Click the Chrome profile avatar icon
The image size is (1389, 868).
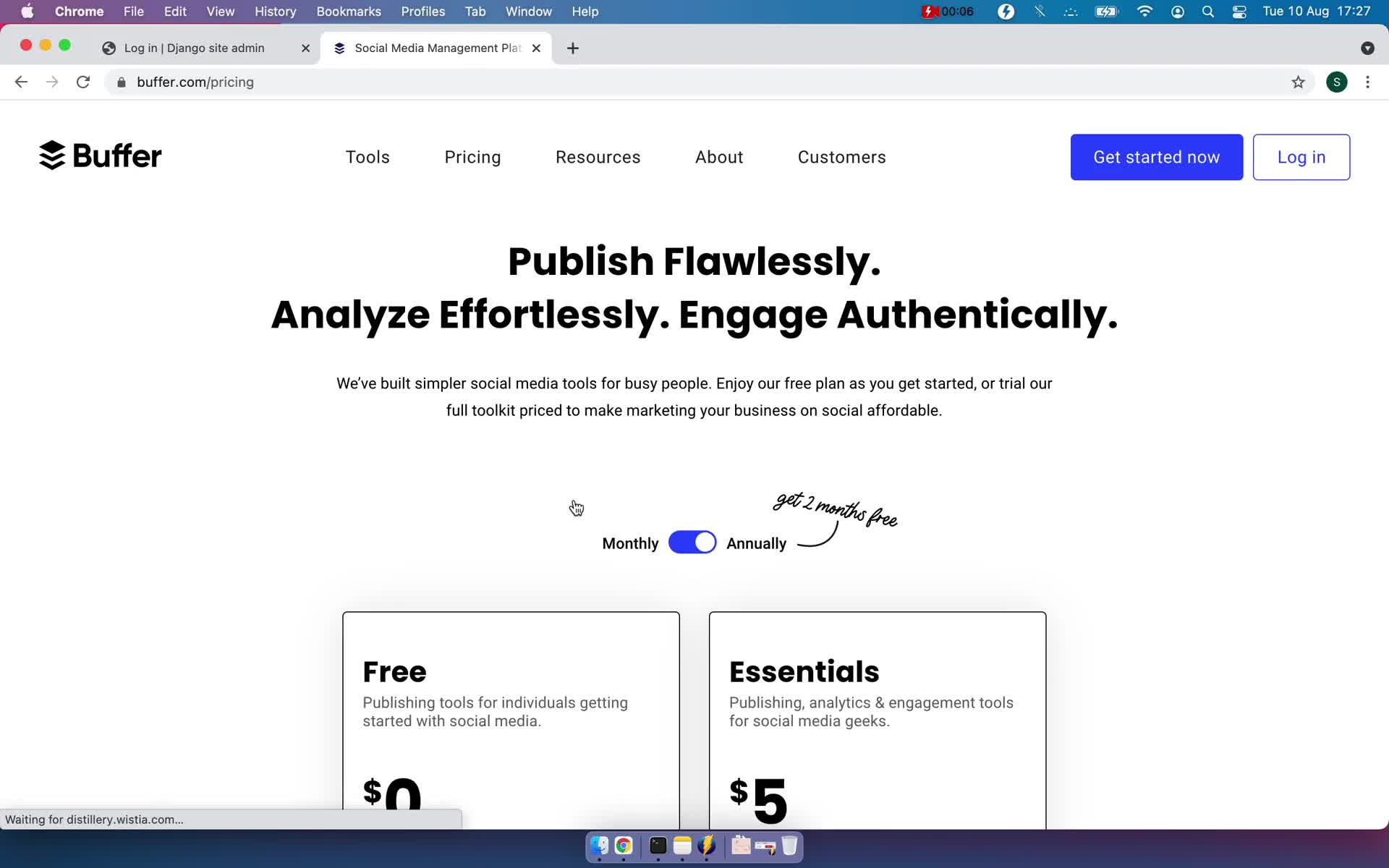[1337, 81]
